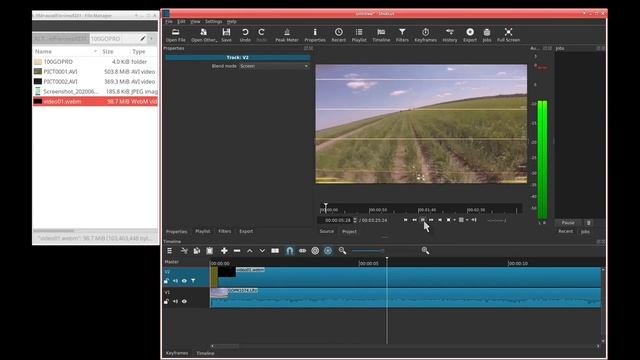The height and width of the screenshot is (360, 640).
Task: Sort file manager list by Name column
Action: coord(66,51)
